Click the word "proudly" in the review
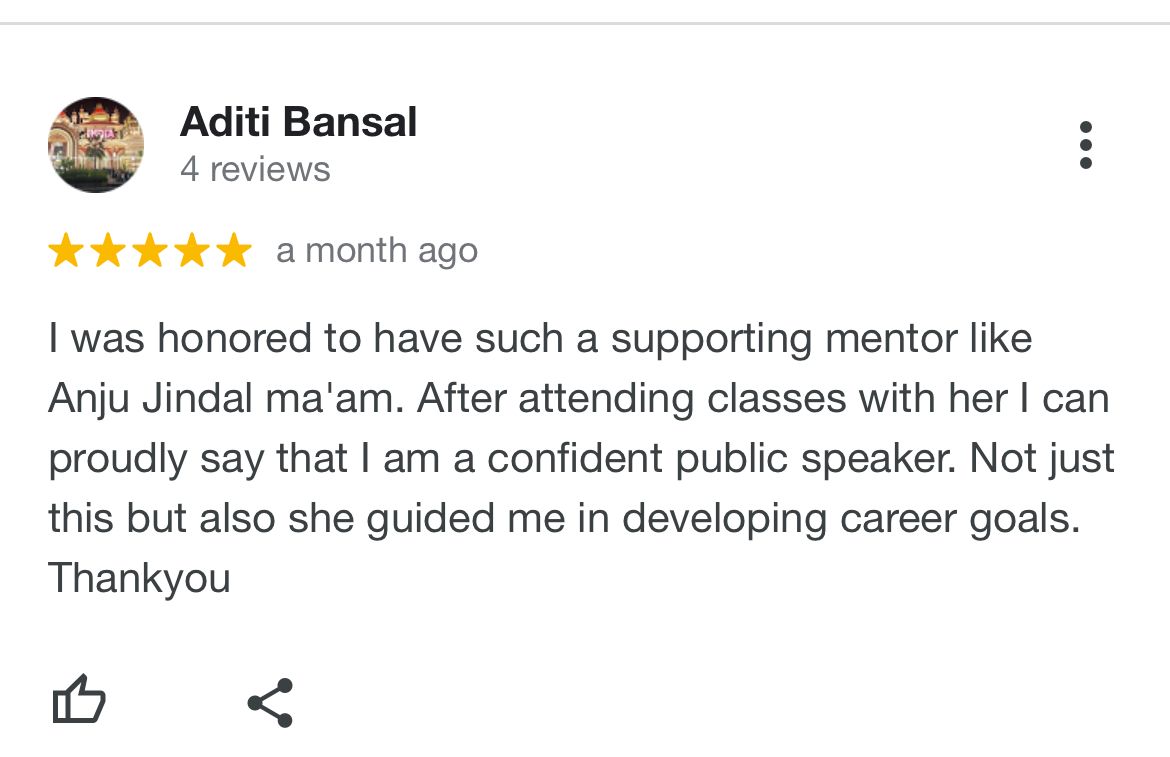 (x=118, y=460)
